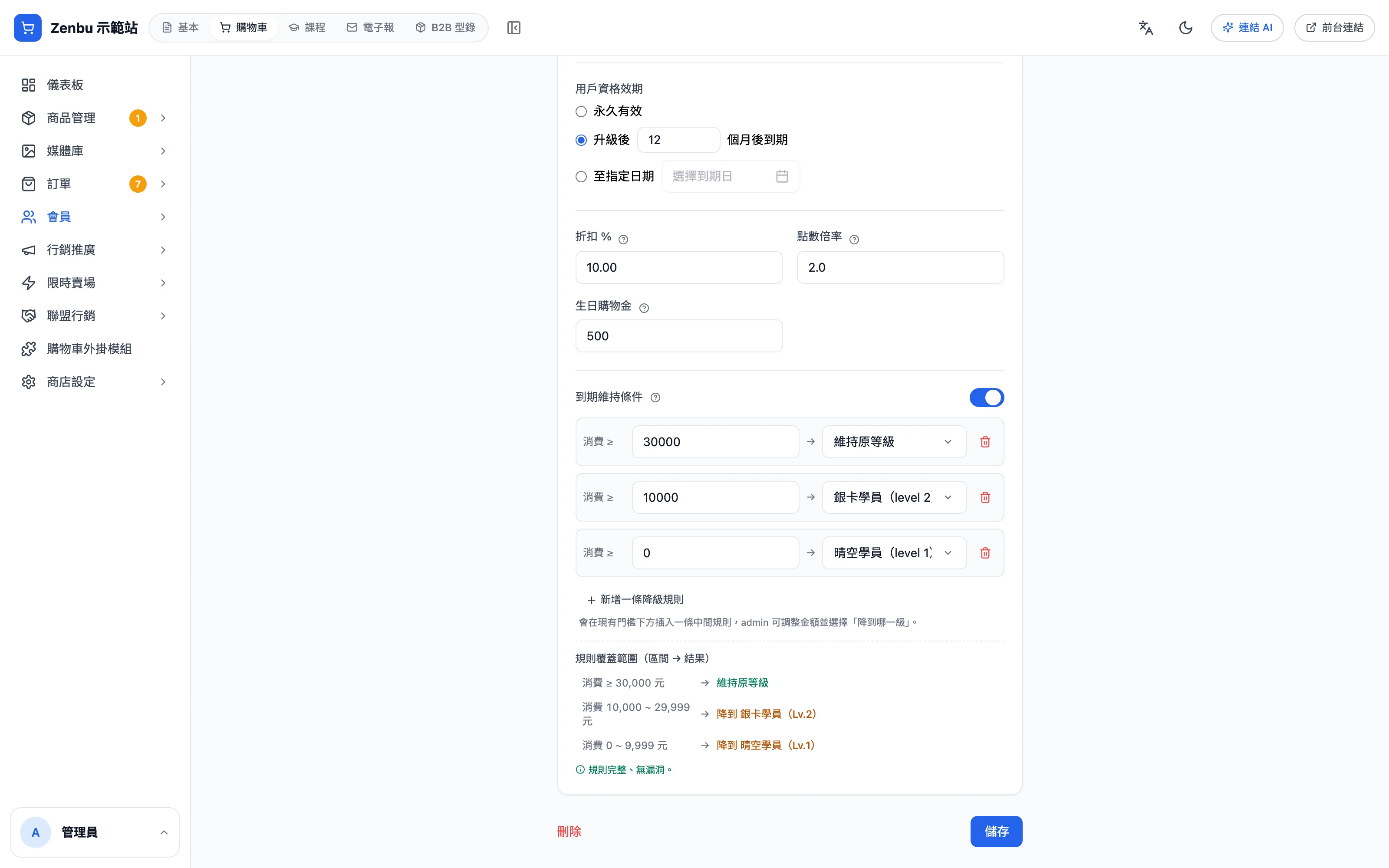Delete the 10000 spending rule trash icon
Screen dimensions: 1389x868
click(985, 498)
